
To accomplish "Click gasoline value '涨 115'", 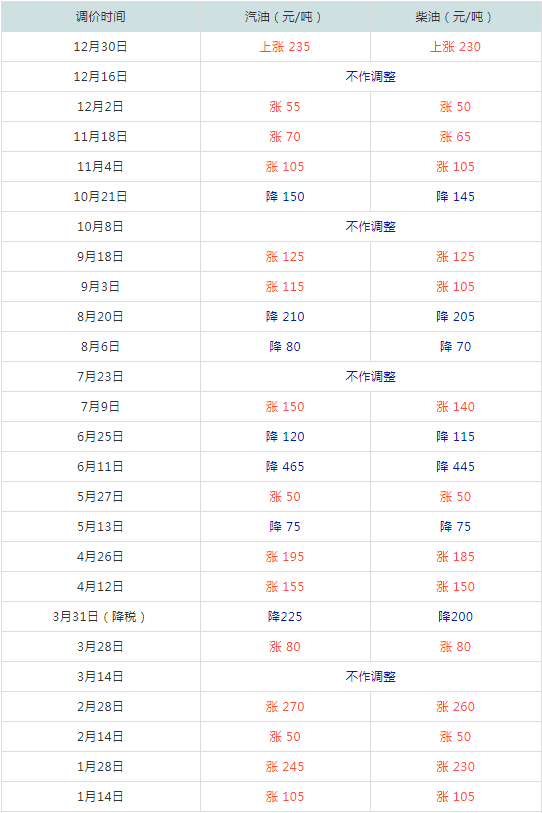I will click(285, 287).
